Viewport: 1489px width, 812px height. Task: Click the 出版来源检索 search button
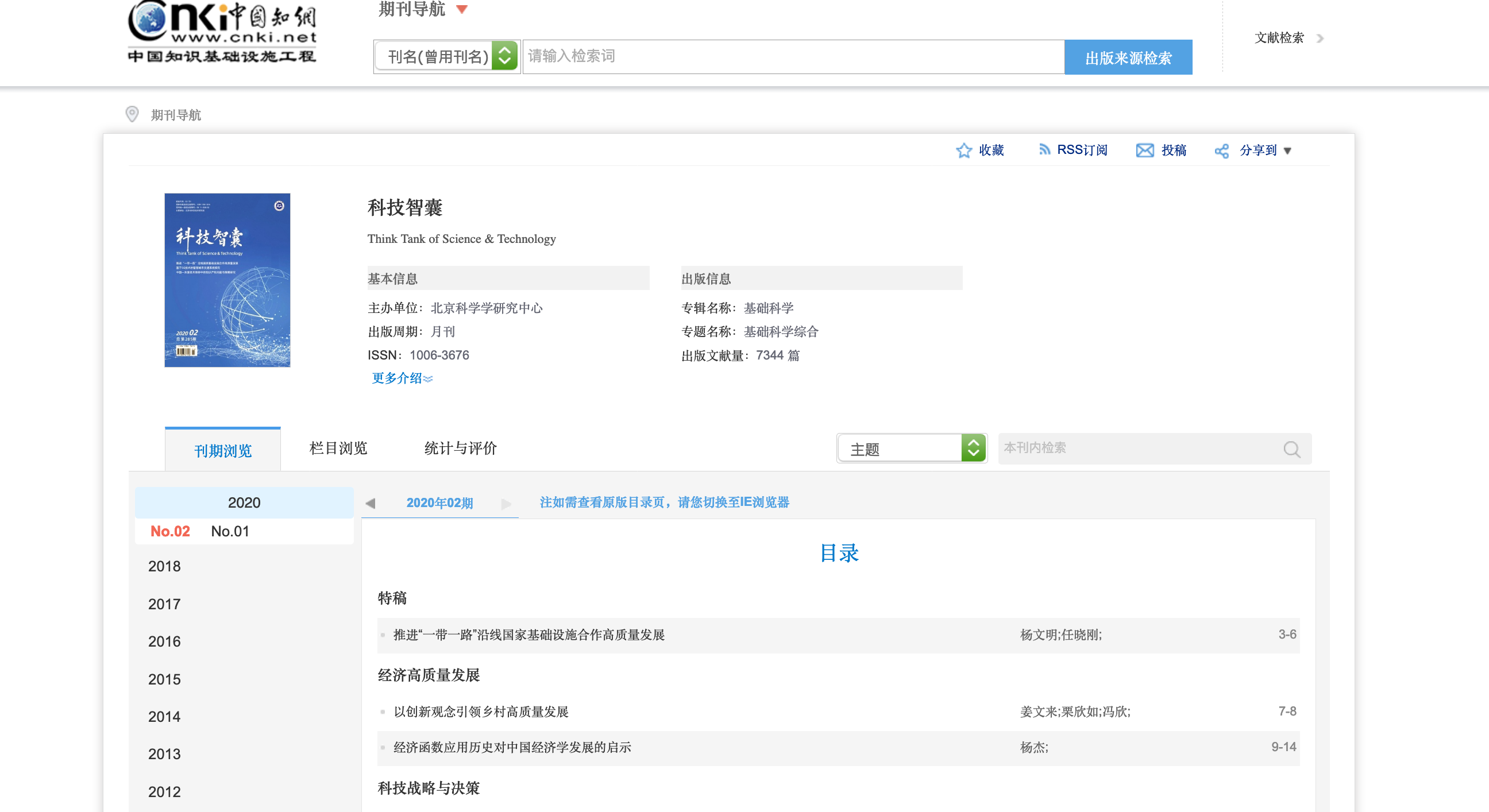tap(1128, 57)
